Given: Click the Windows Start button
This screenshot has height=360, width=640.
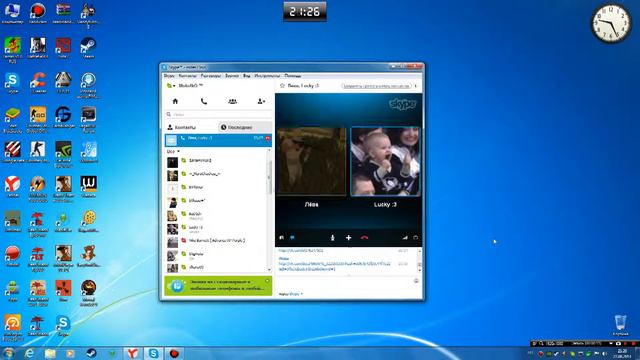Looking at the screenshot, I should pyautogui.click(x=9, y=353).
